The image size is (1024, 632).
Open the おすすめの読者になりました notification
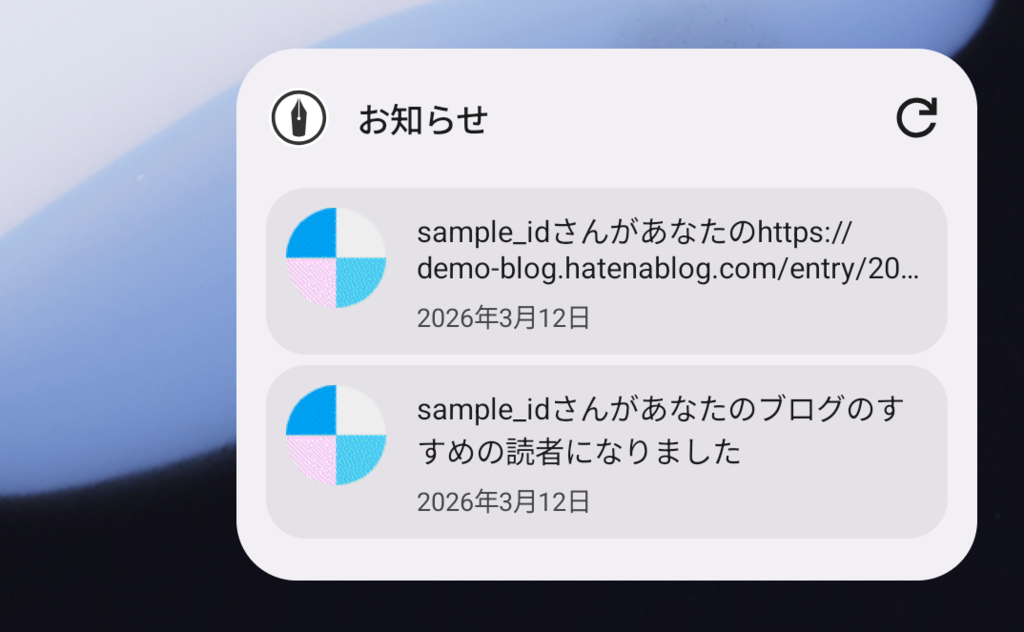[607, 452]
